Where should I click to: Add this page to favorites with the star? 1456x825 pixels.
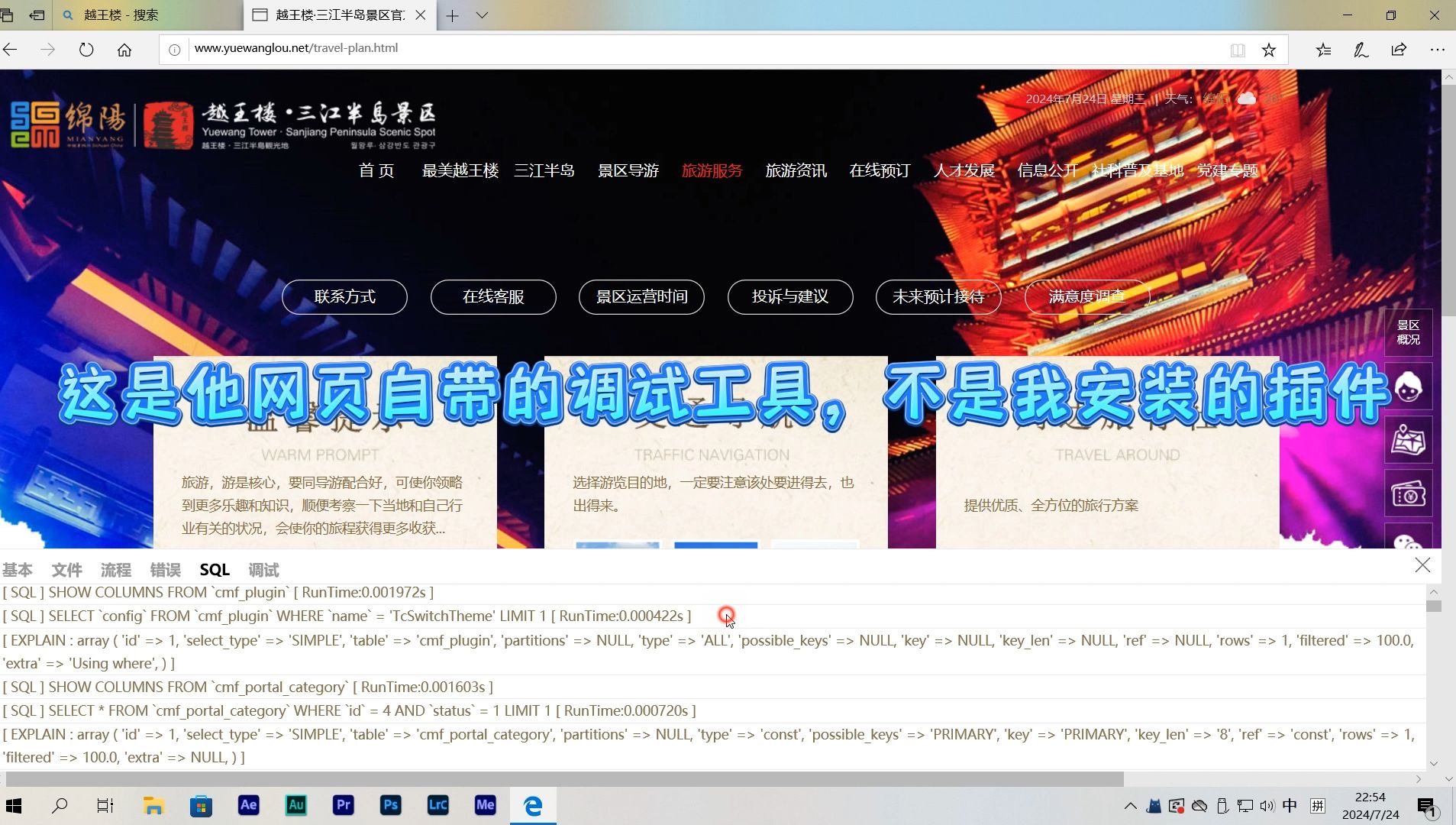(1269, 50)
